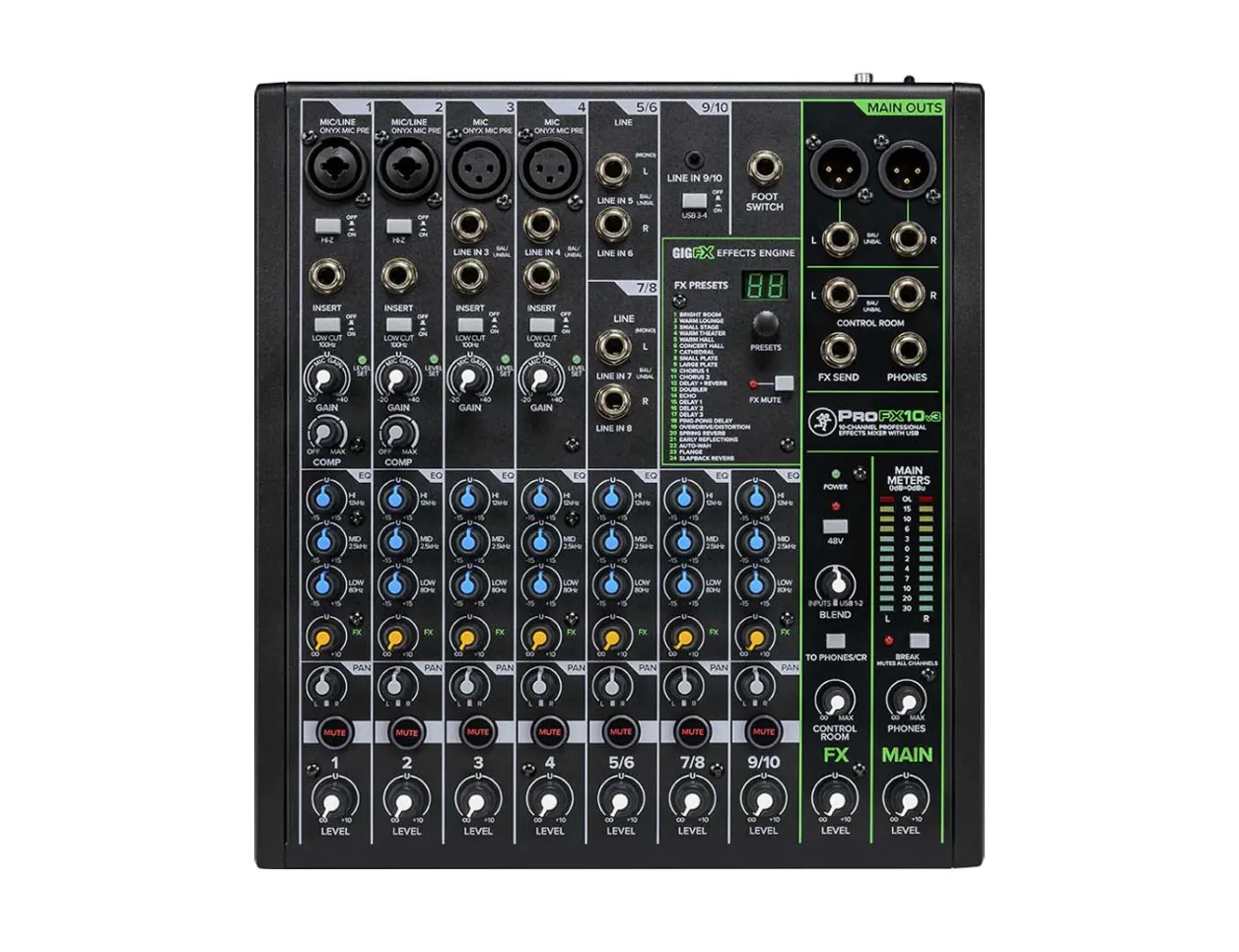This screenshot has width=1239, height=952.
Task: Mute the 5/6 stereo channel
Action: pos(621,732)
